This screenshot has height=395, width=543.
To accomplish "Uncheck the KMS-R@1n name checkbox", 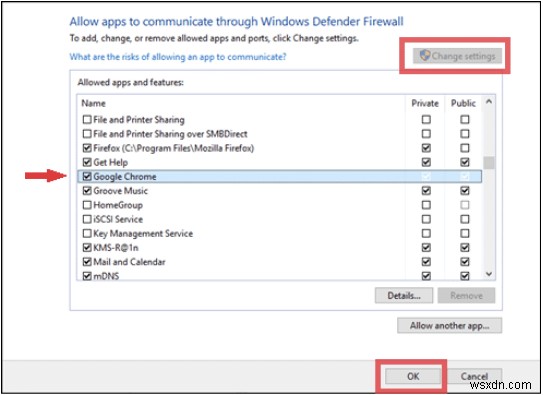I will click(87, 248).
